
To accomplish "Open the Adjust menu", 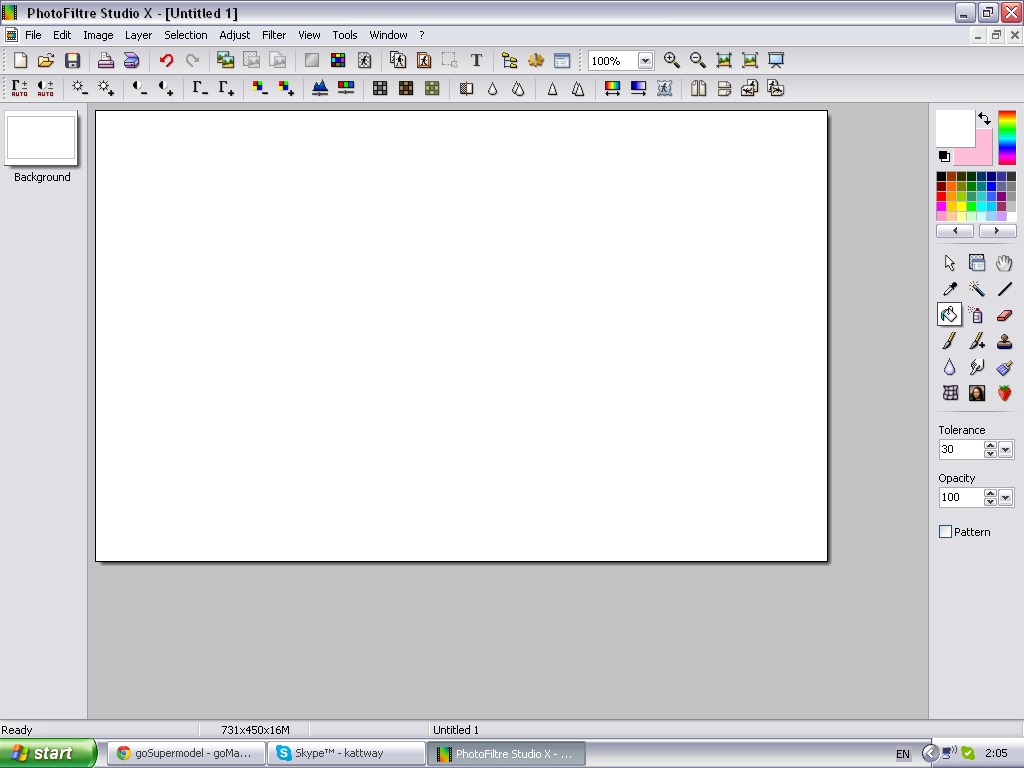I will coord(234,35).
